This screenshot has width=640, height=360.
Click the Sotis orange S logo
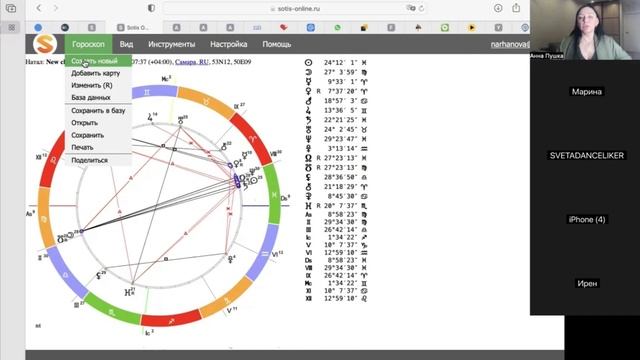pyautogui.click(x=45, y=44)
